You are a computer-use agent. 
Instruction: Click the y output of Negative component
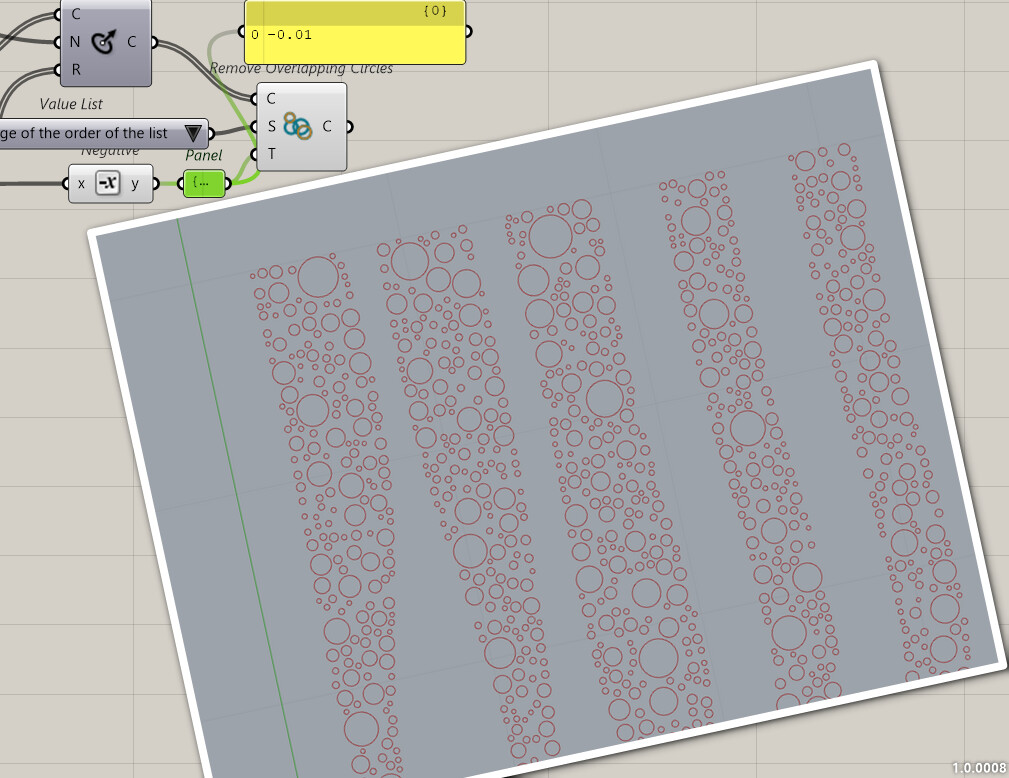coord(135,183)
